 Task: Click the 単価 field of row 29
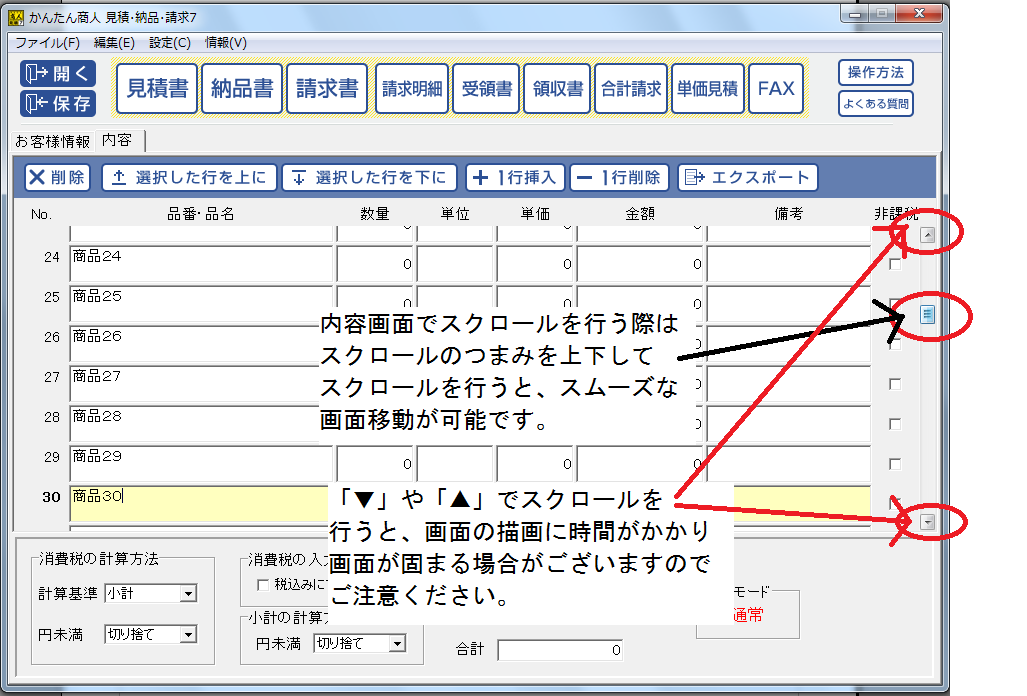(535, 464)
